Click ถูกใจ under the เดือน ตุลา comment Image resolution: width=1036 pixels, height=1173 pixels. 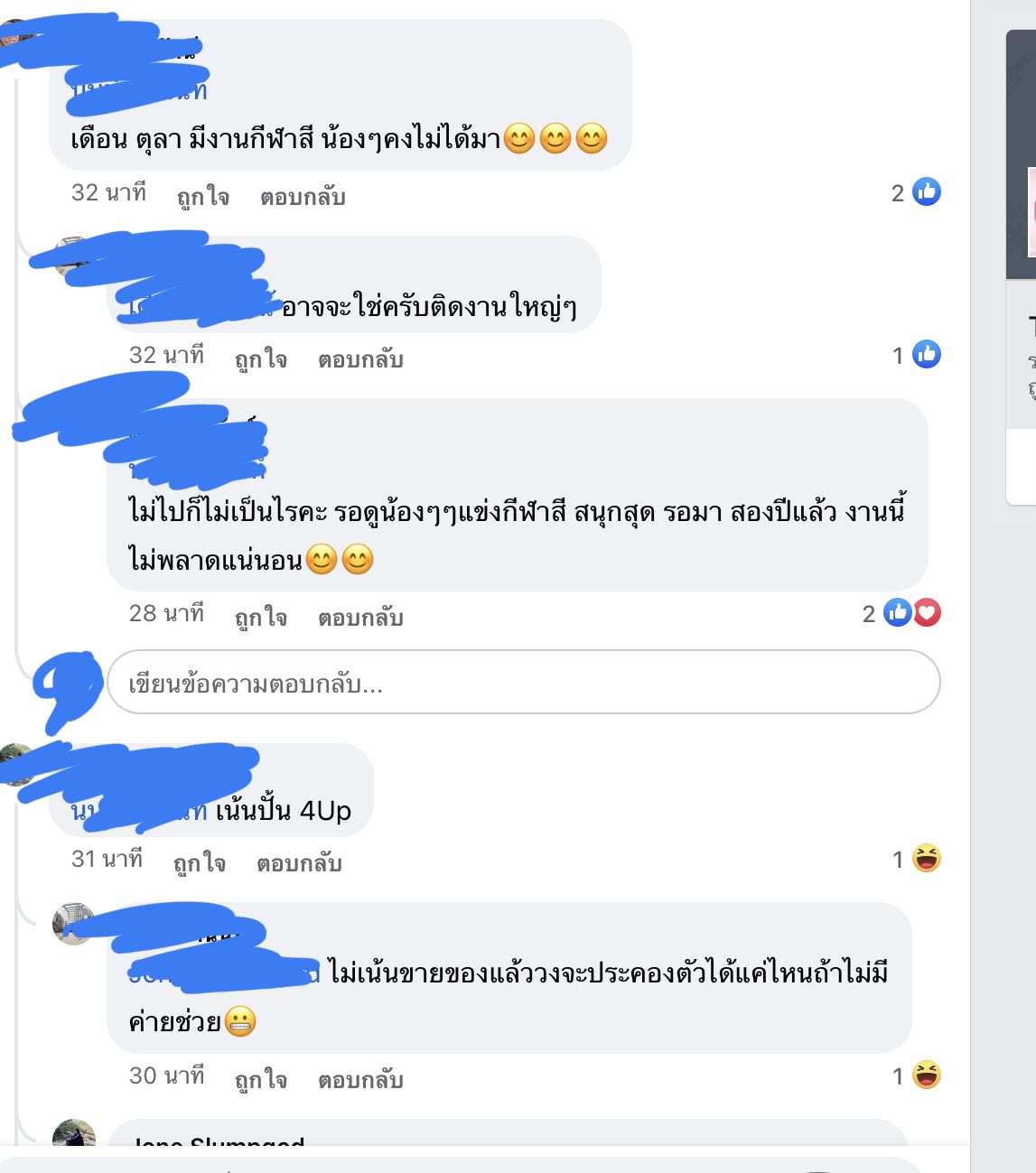point(203,196)
